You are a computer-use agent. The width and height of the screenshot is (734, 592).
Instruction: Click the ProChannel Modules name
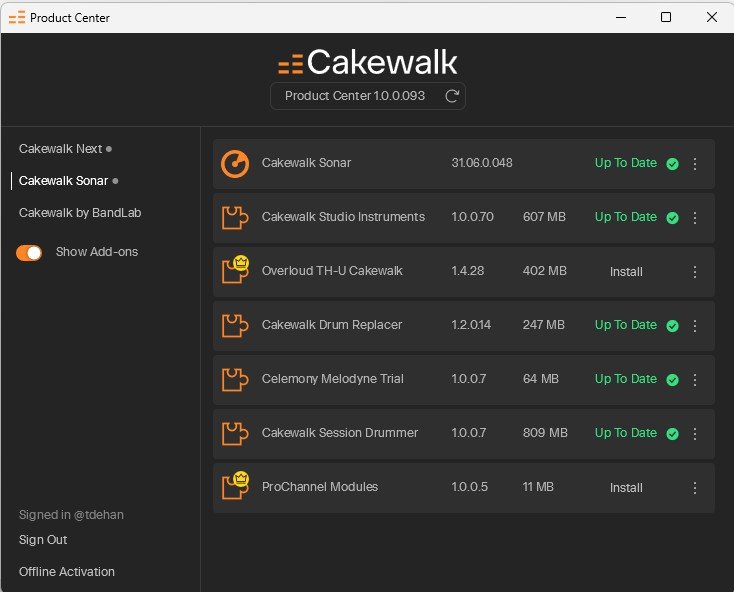(320, 487)
